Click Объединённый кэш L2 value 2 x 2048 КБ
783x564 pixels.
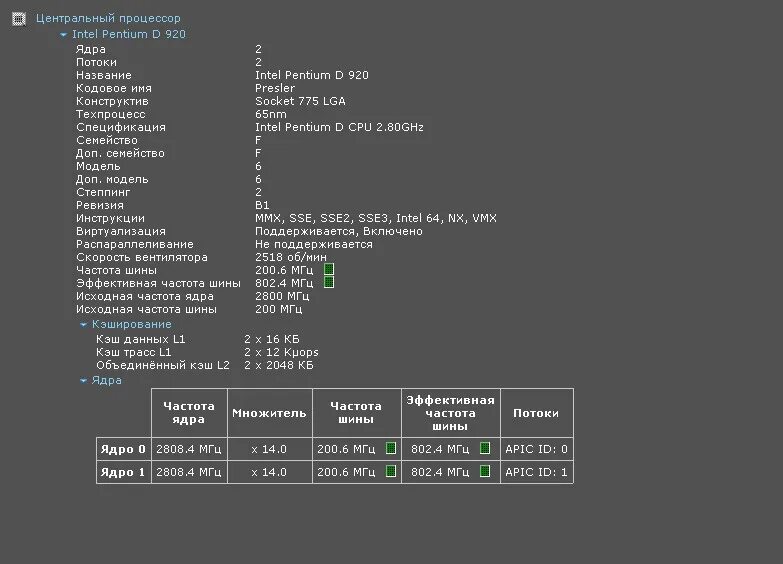[x=279, y=365]
